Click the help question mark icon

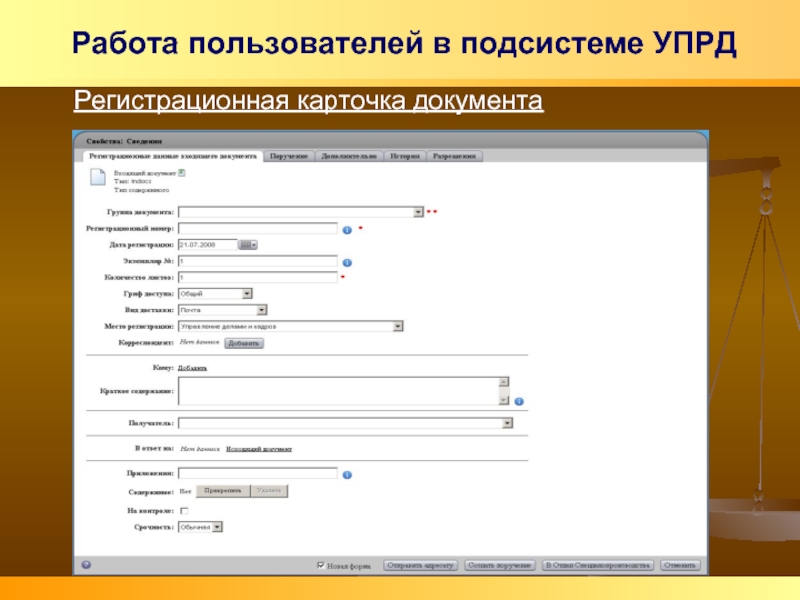pyautogui.click(x=86, y=565)
